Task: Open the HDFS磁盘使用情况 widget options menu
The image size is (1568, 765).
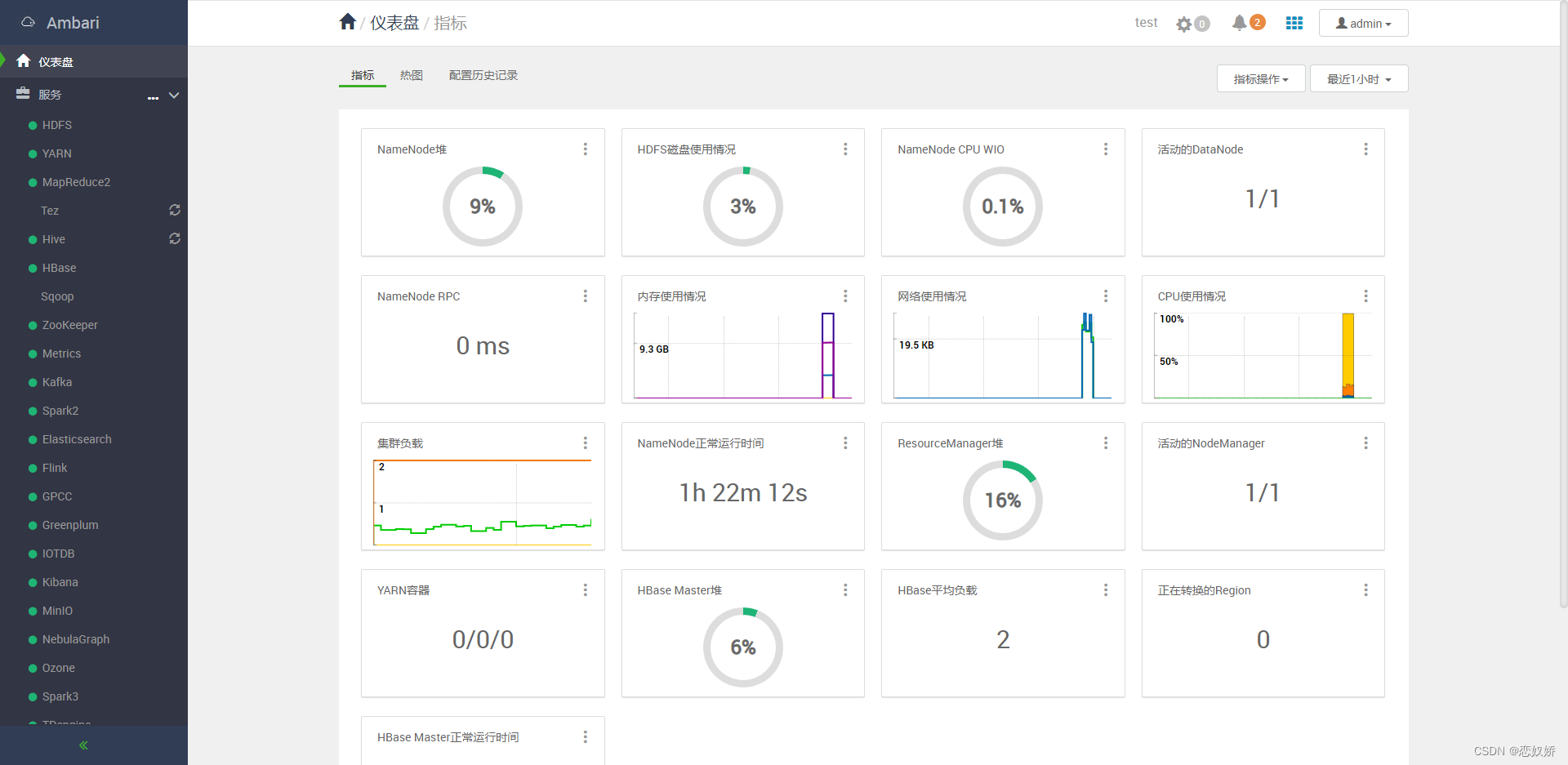Action: [845, 149]
